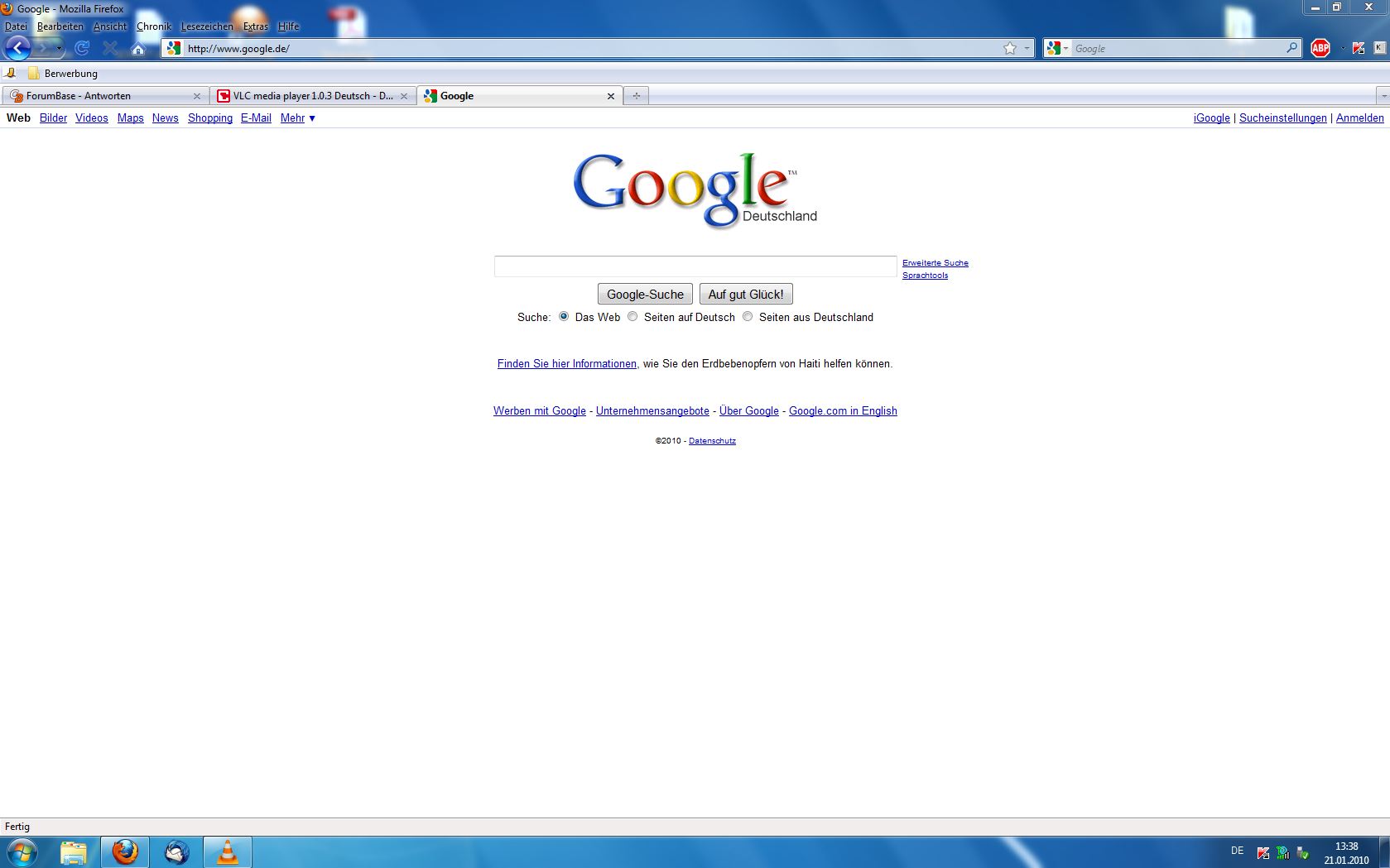Click the network signal tray icon
Viewport: 1390px width, 868px height.
click(1283, 852)
